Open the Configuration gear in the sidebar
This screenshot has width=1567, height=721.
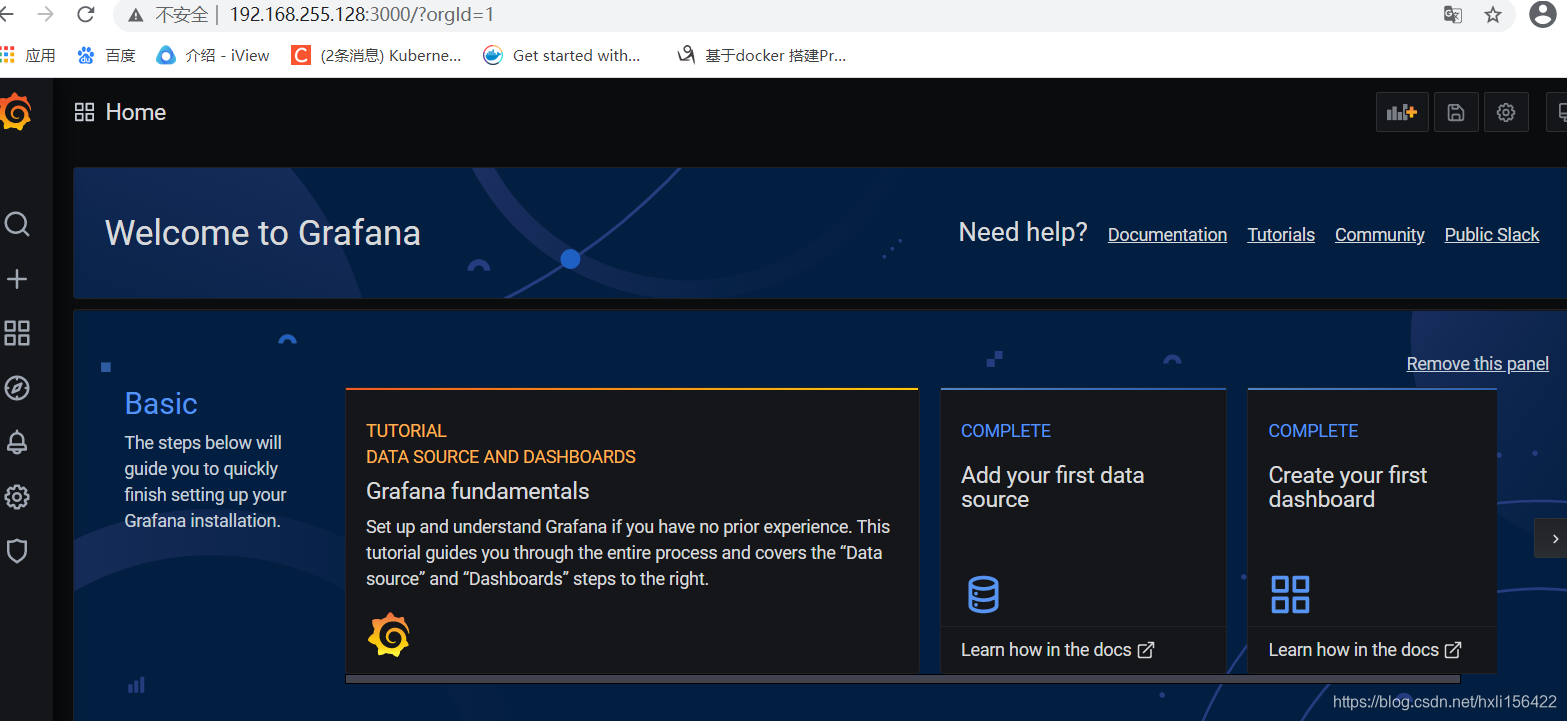[x=17, y=497]
